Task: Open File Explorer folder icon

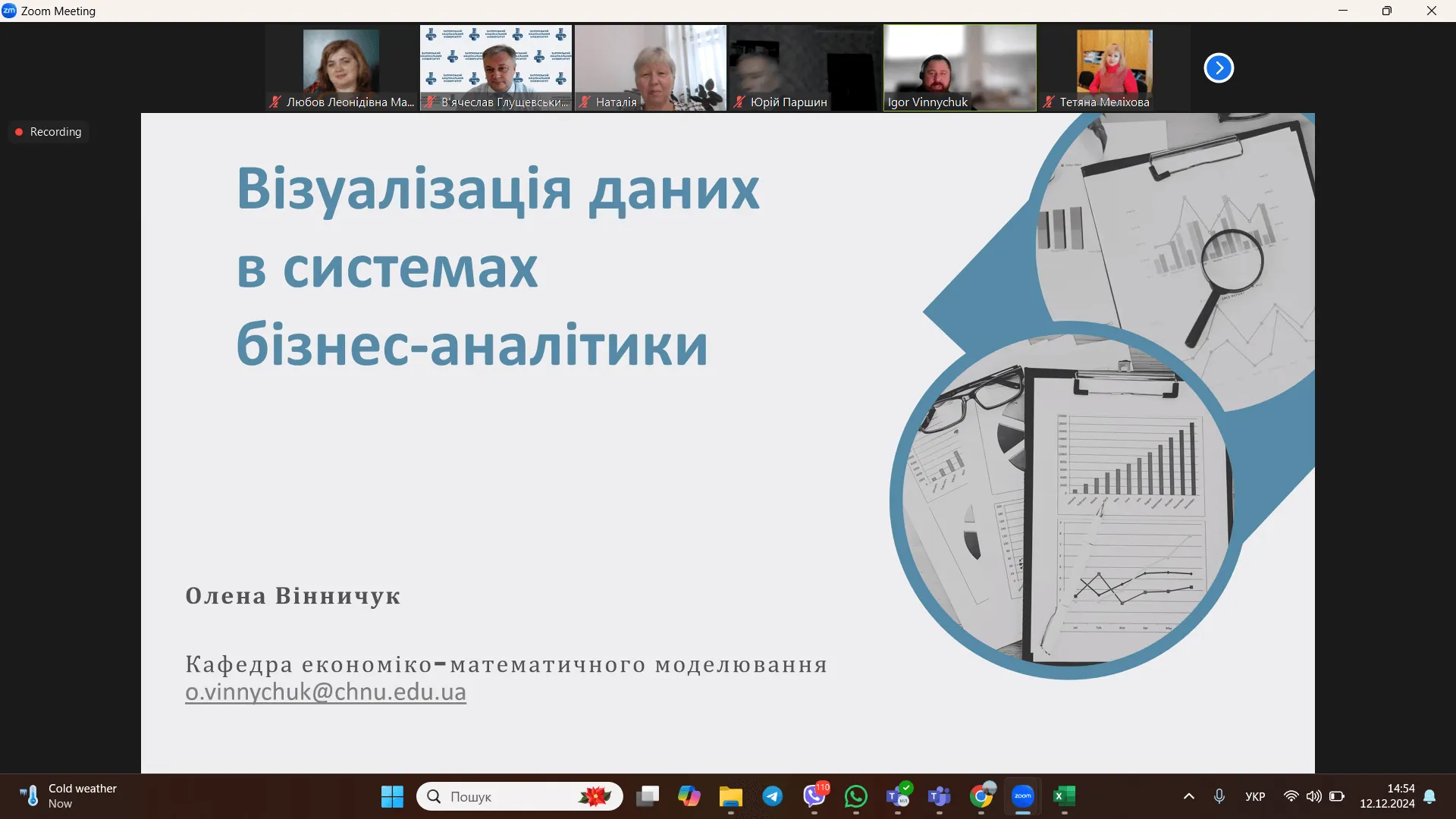Action: point(731,796)
